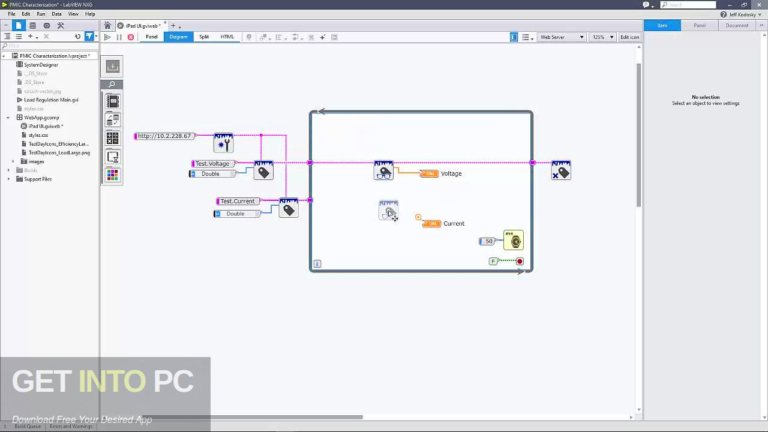Click the feedback speech bubble icon
Image resolution: width=768 pixels, height=432 pixels.
point(646,5)
